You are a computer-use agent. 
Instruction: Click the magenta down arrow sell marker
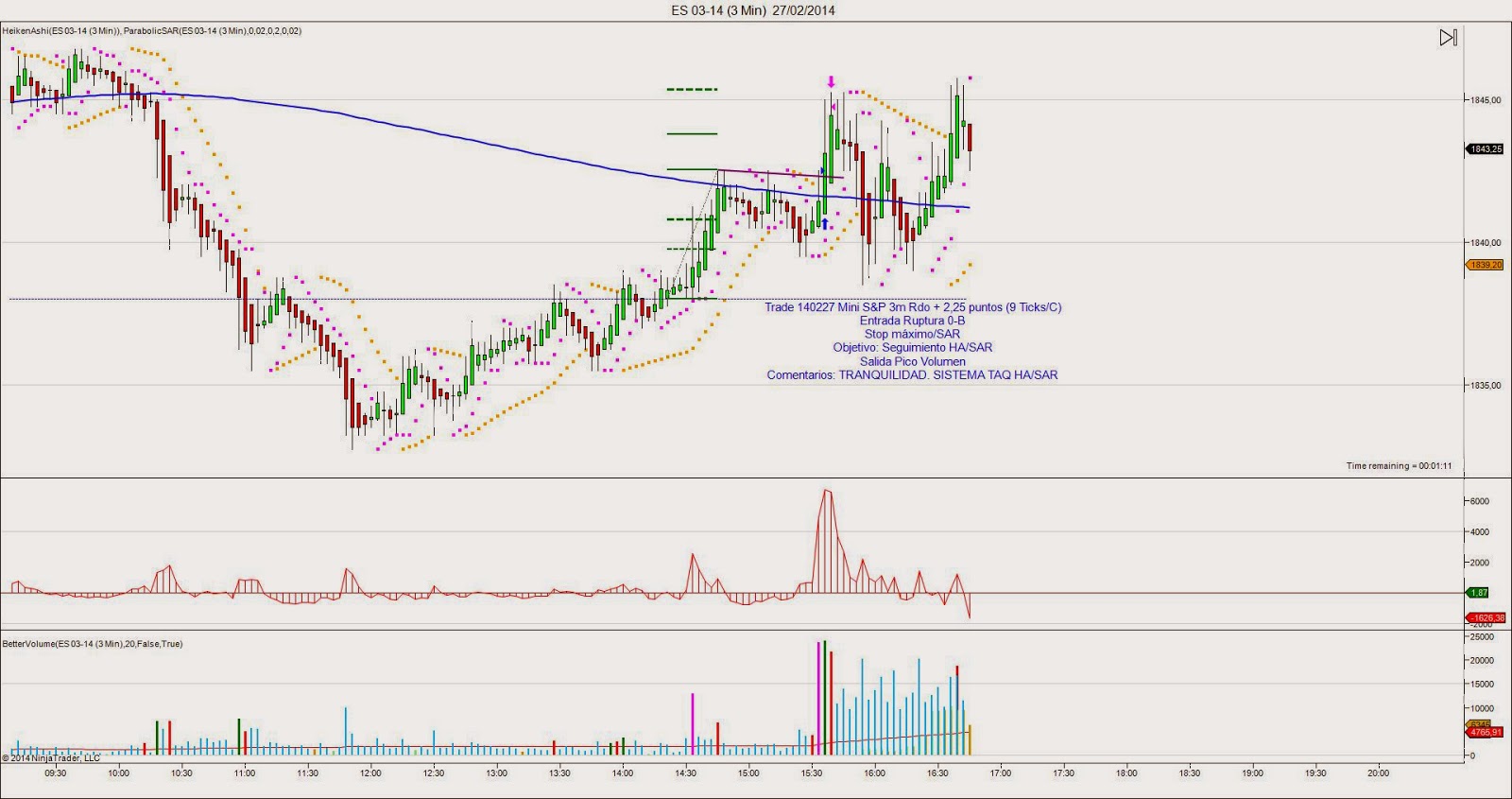[831, 82]
